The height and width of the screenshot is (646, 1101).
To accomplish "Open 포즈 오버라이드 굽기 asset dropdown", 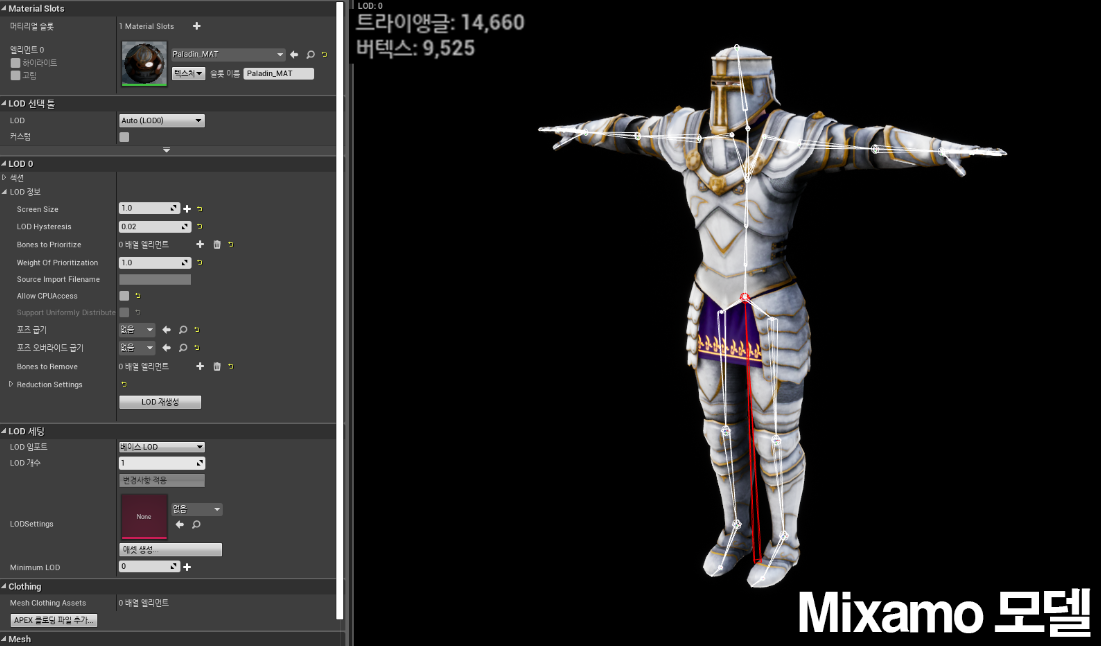I will pyautogui.click(x=137, y=348).
